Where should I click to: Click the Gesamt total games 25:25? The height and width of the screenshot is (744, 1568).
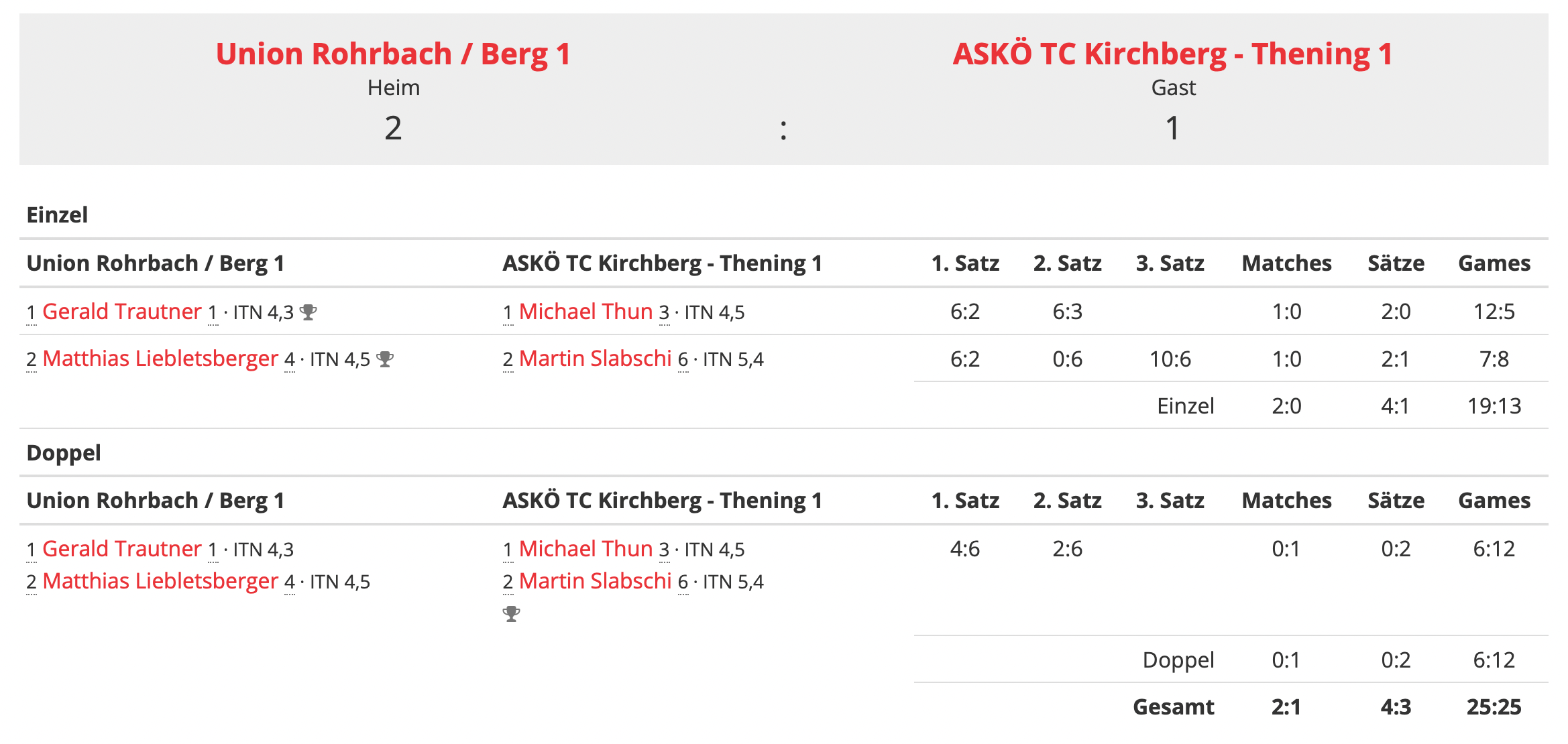point(1494,707)
